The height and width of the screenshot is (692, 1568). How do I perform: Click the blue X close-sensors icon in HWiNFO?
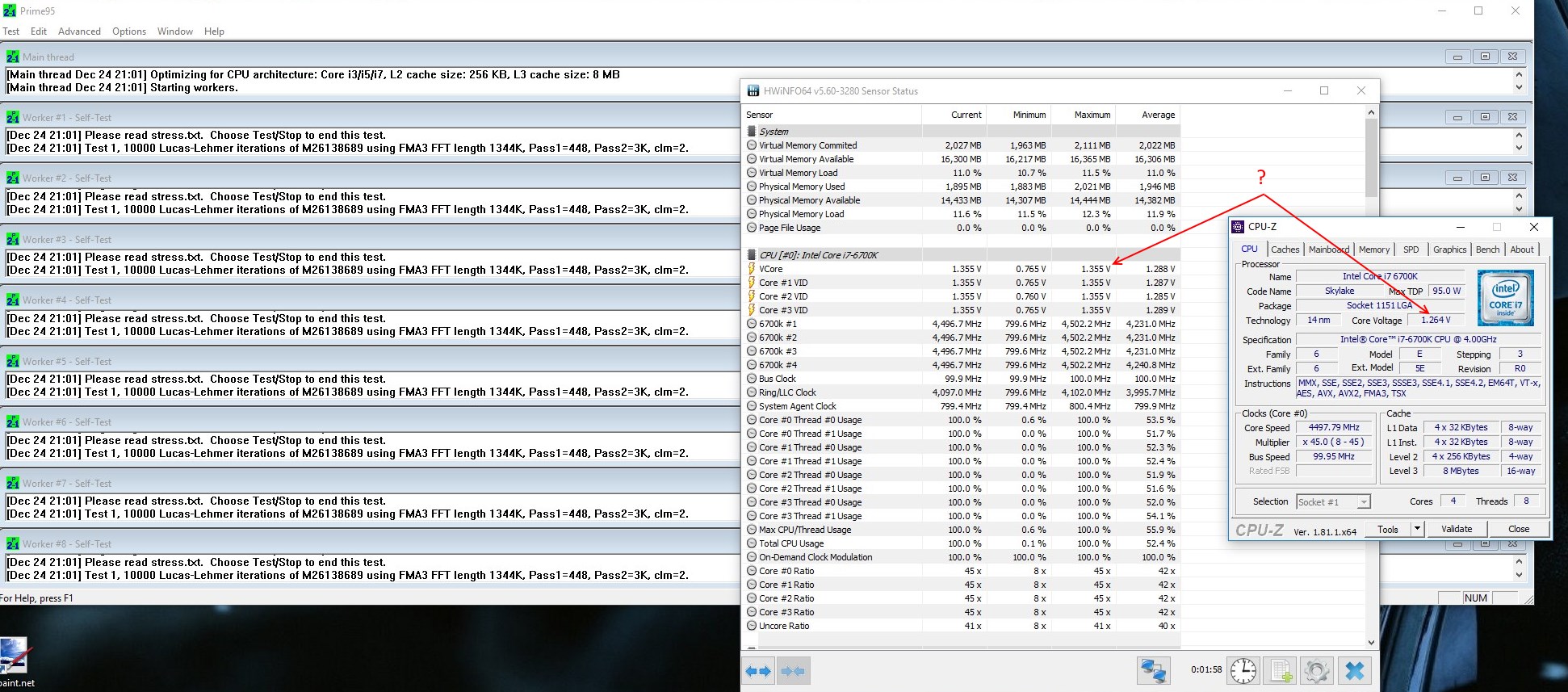pyautogui.click(x=1355, y=670)
